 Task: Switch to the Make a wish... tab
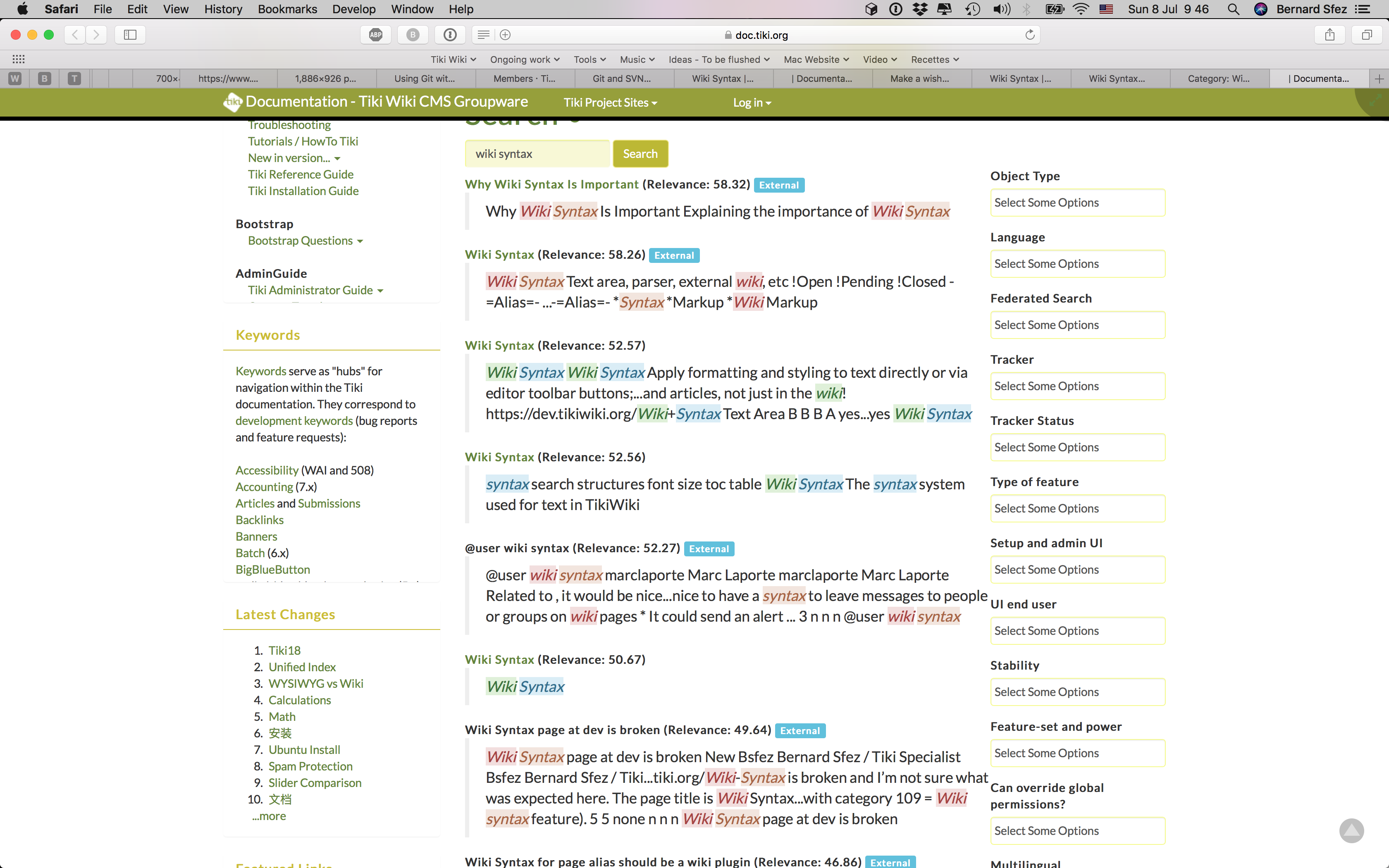coord(919,79)
